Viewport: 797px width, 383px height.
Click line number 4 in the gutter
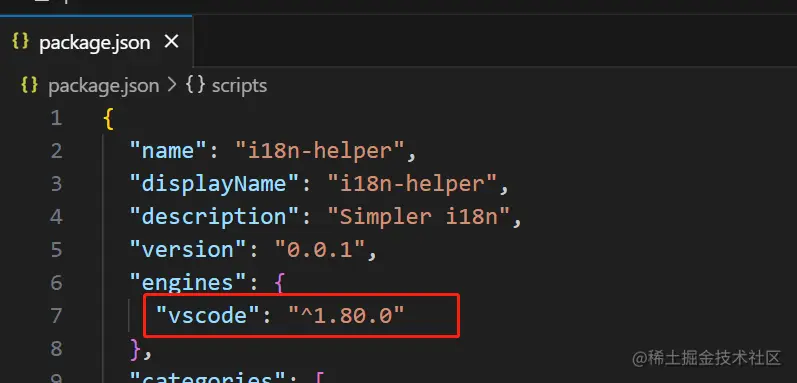56,217
